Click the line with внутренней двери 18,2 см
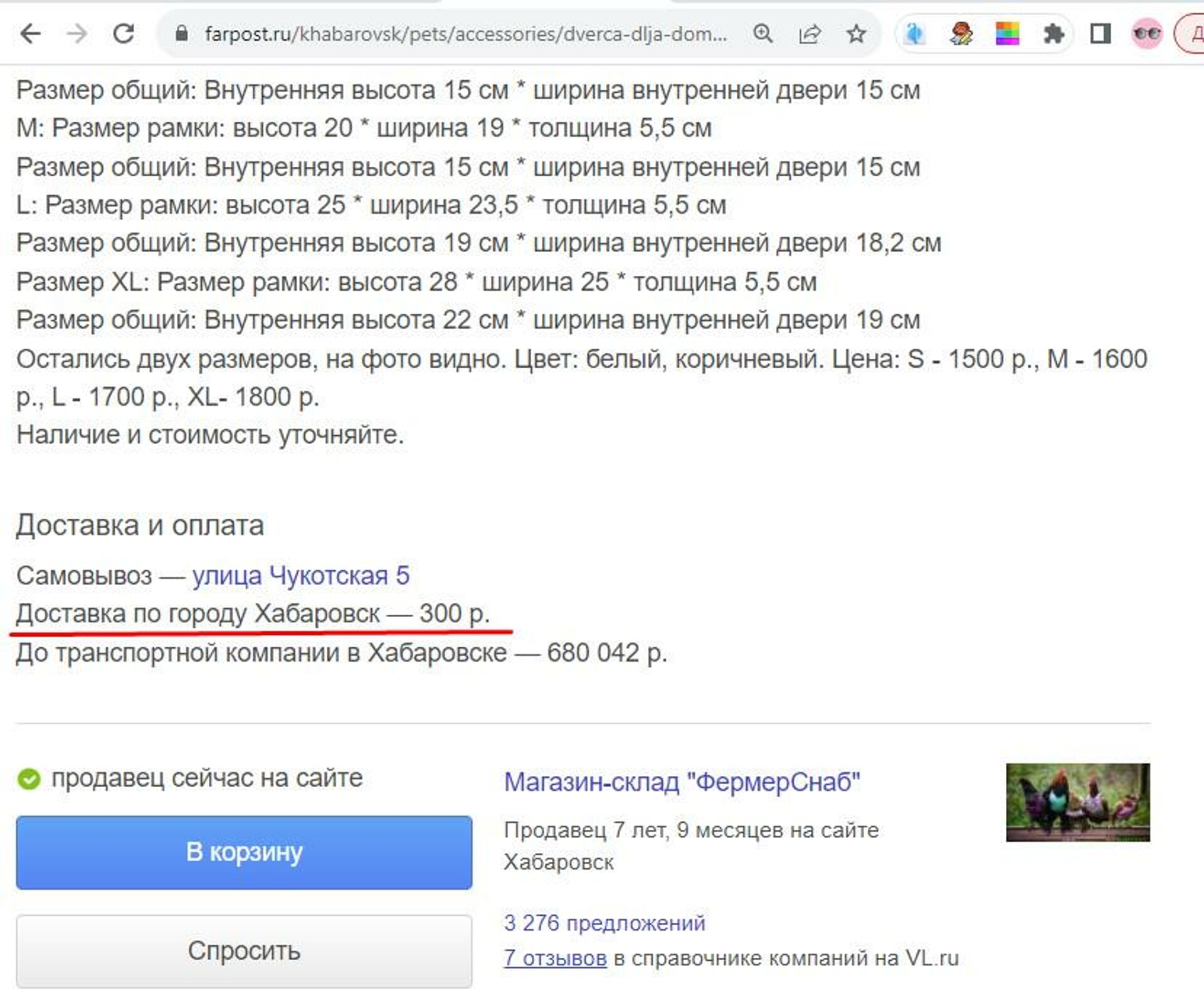Screen dimensions: 1204x996 click(x=479, y=243)
